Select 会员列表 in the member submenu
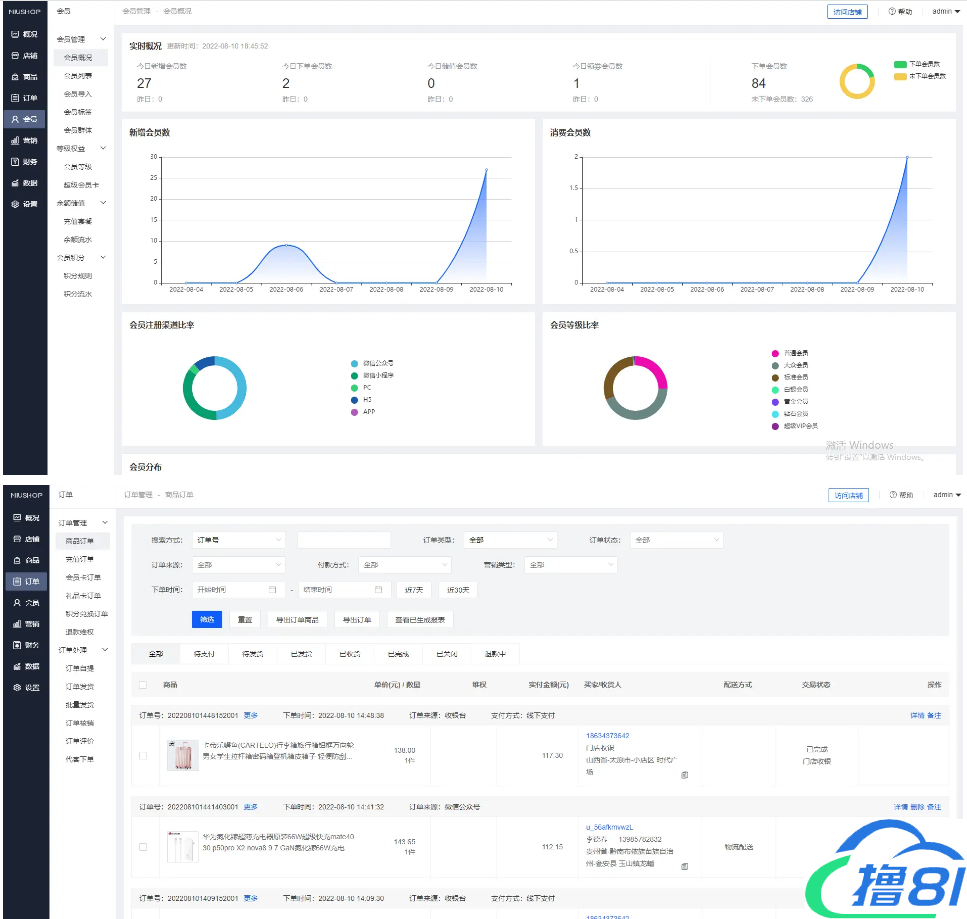Screen dimensions: 967x919 (x=78, y=76)
